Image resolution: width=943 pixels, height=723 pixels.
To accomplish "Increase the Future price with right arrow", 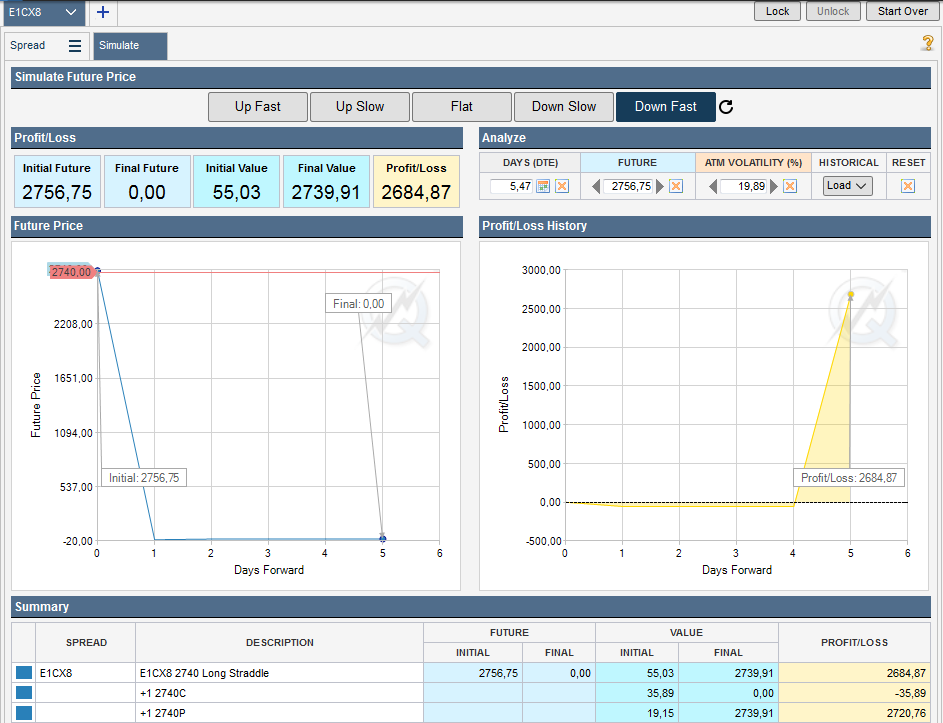I will (x=660, y=186).
